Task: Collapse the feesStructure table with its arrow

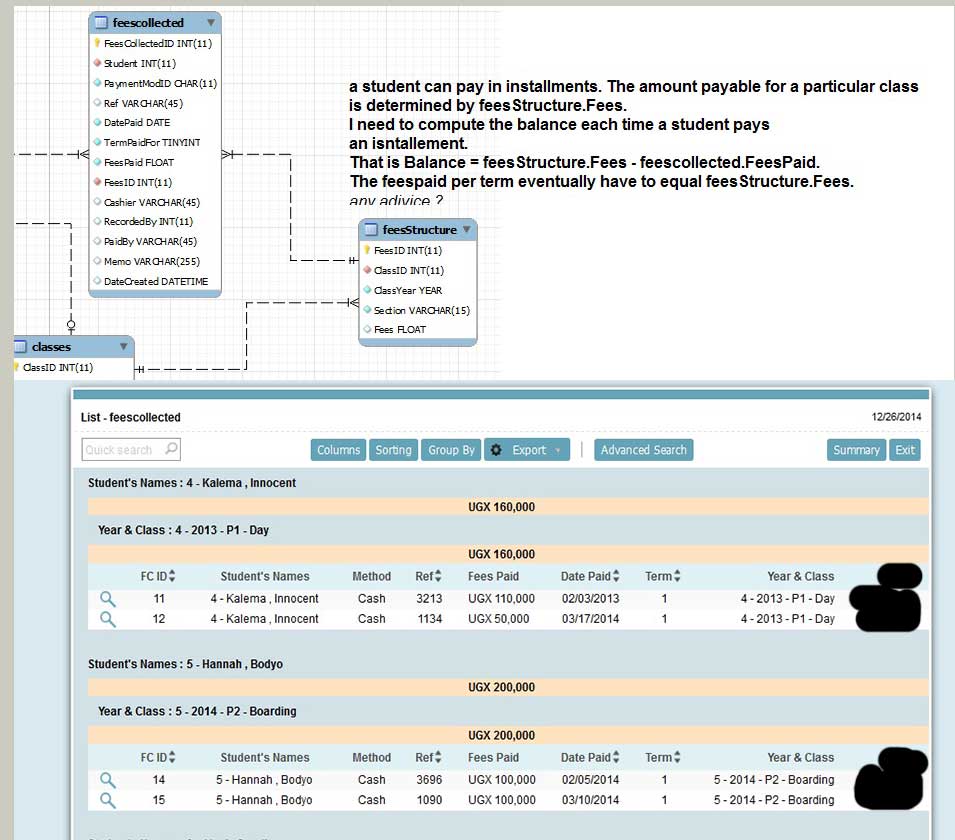Action: (x=466, y=230)
